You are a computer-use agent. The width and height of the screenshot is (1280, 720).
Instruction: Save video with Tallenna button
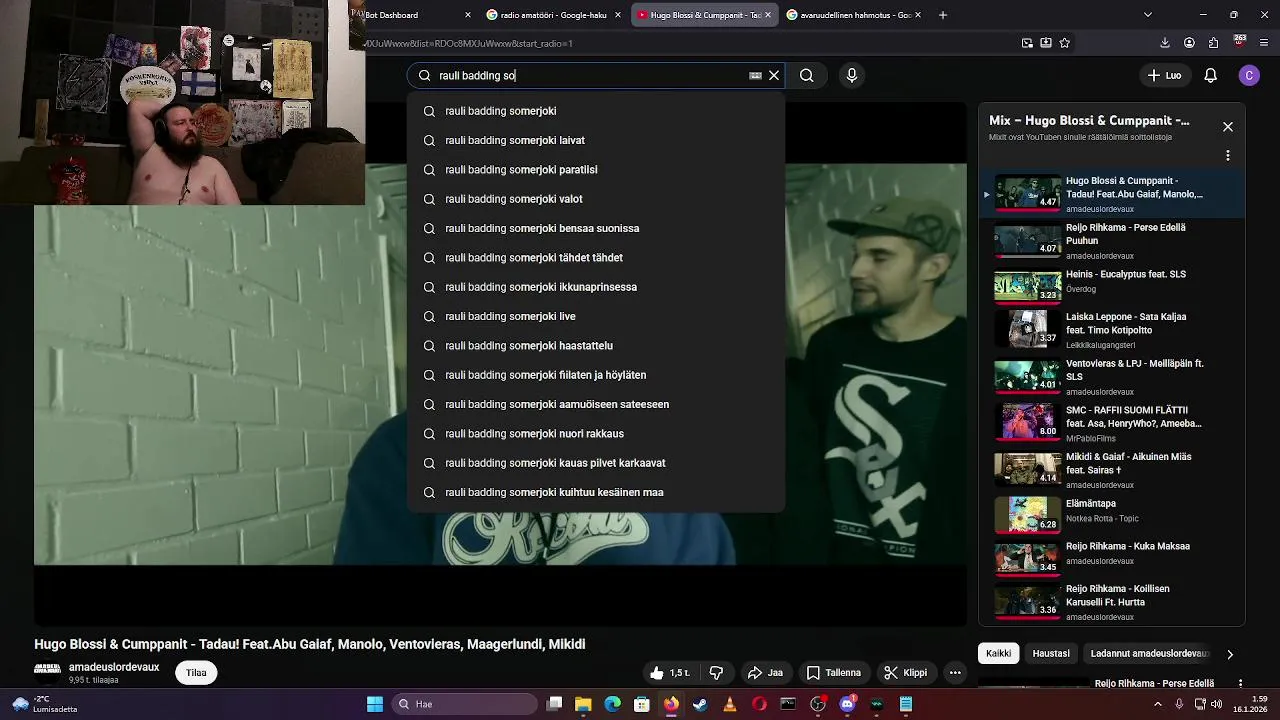coord(834,673)
